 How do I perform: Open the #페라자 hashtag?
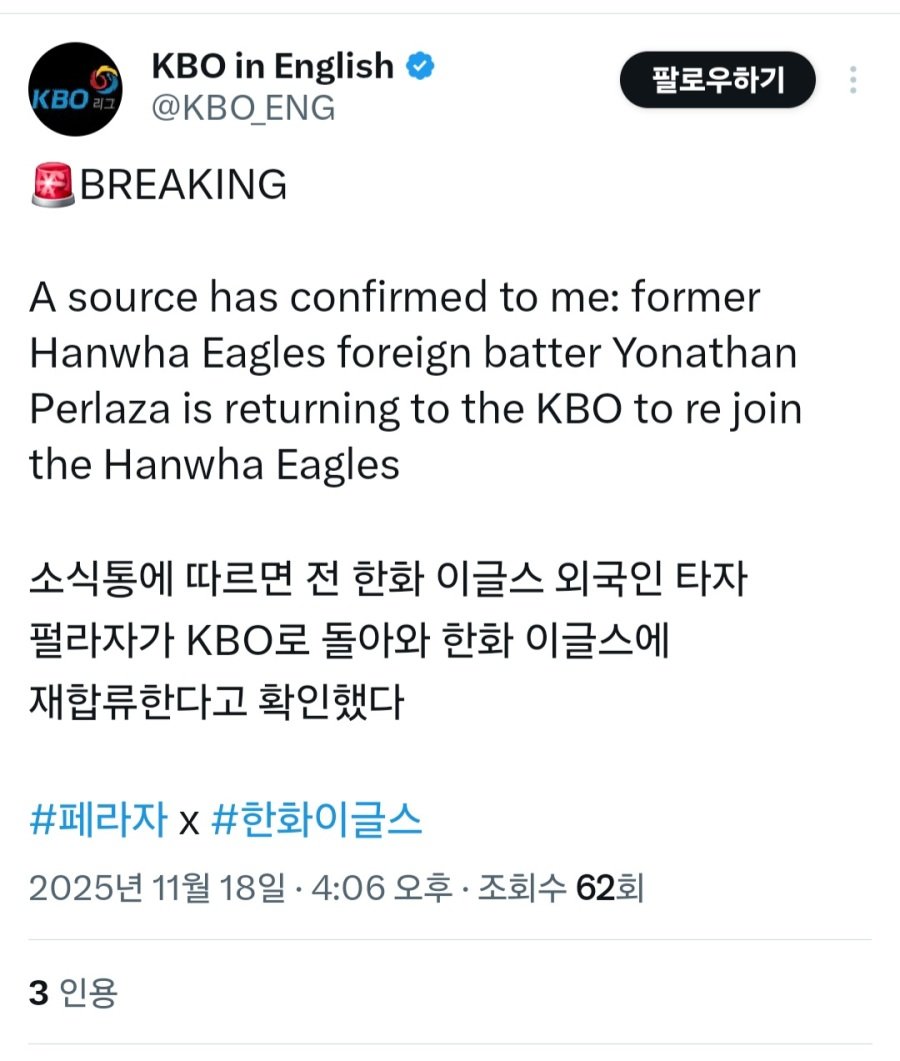tap(98, 821)
